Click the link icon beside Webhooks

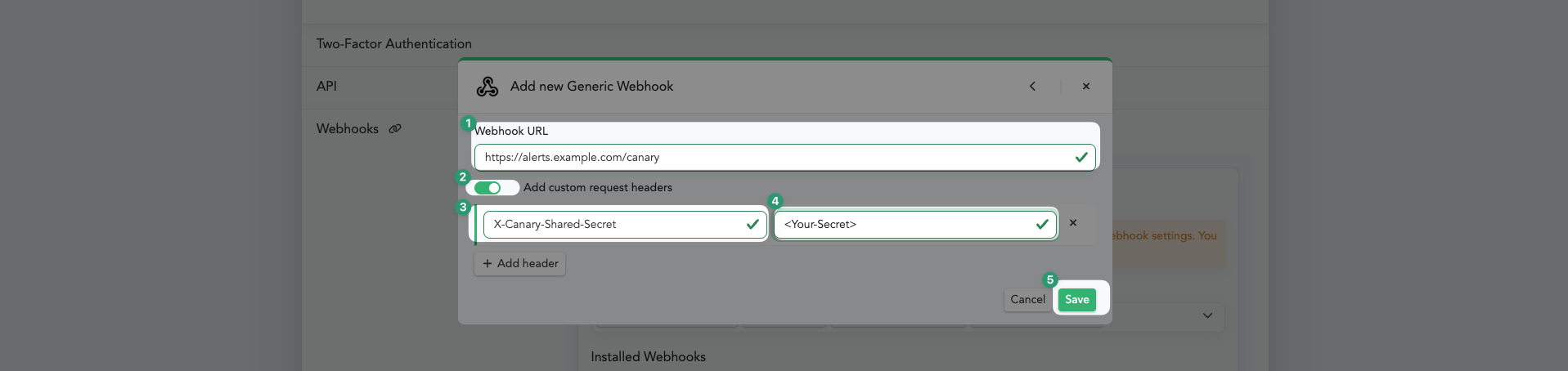(395, 129)
